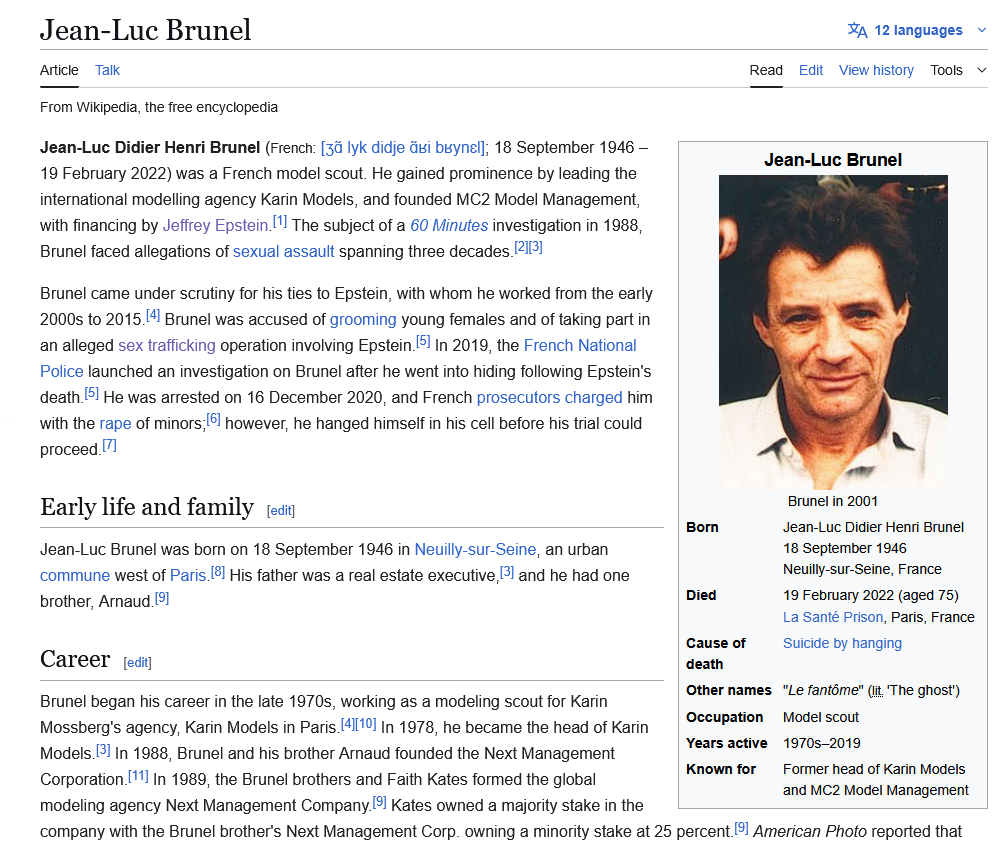Switch to the Article tab
This screenshot has width=997, height=847.
pos(59,70)
